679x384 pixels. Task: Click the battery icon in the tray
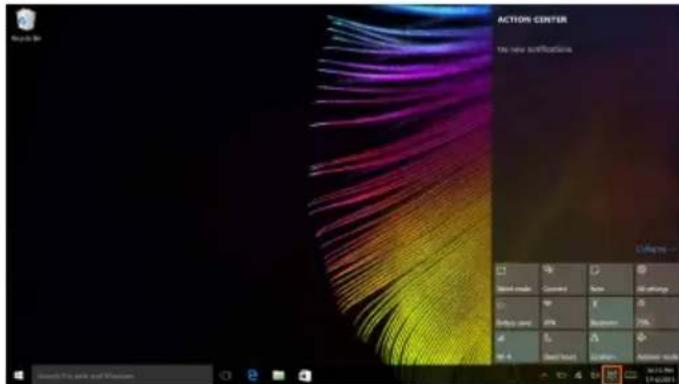[x=562, y=375]
